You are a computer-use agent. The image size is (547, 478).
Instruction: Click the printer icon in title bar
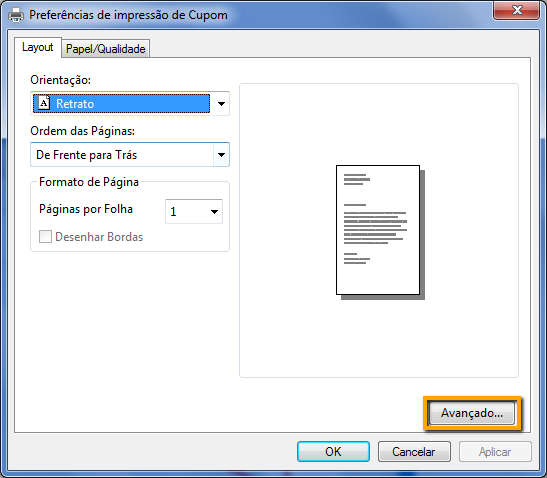point(16,15)
